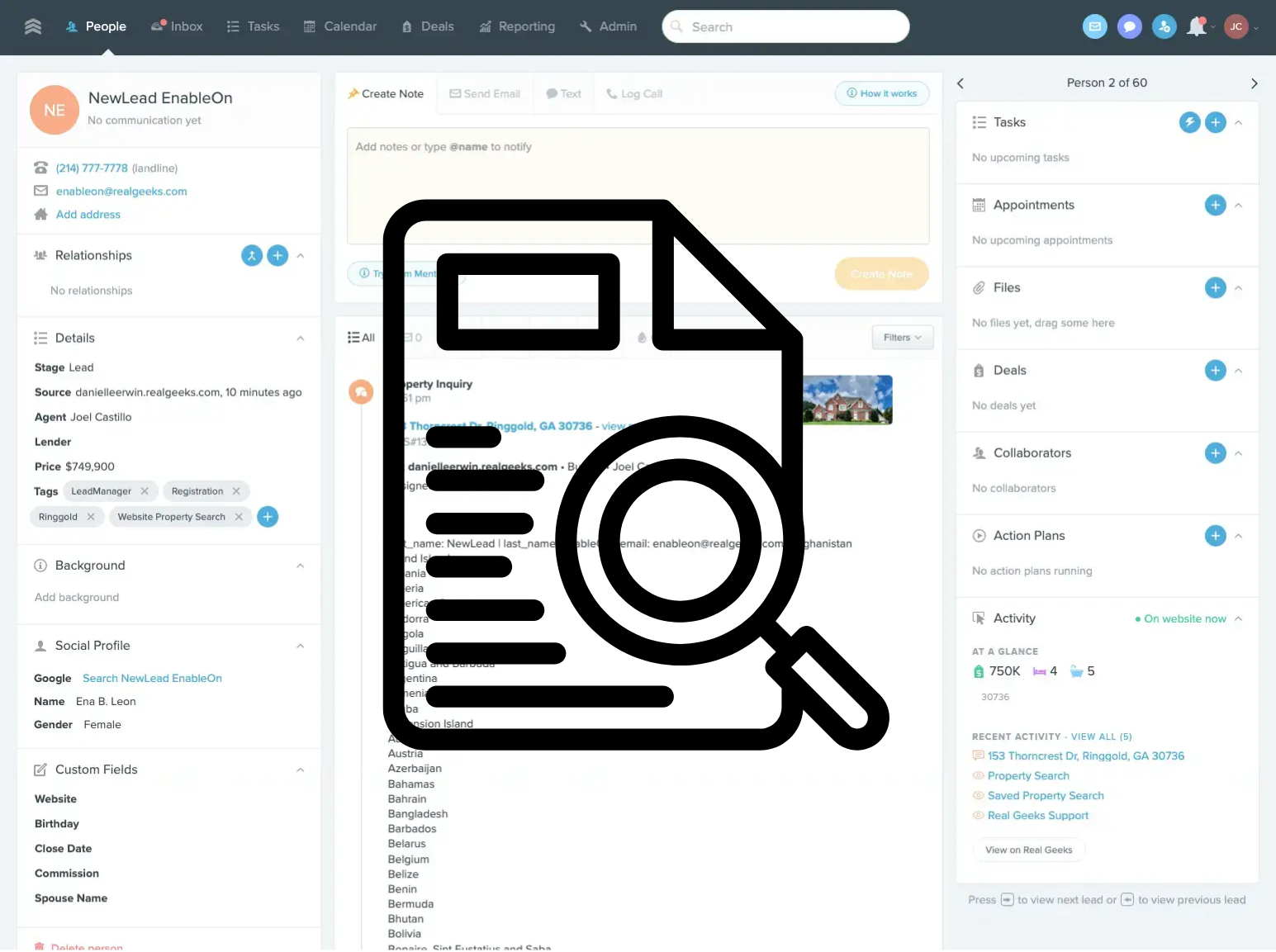
Task: Collapse the Background section
Action: [301, 566]
